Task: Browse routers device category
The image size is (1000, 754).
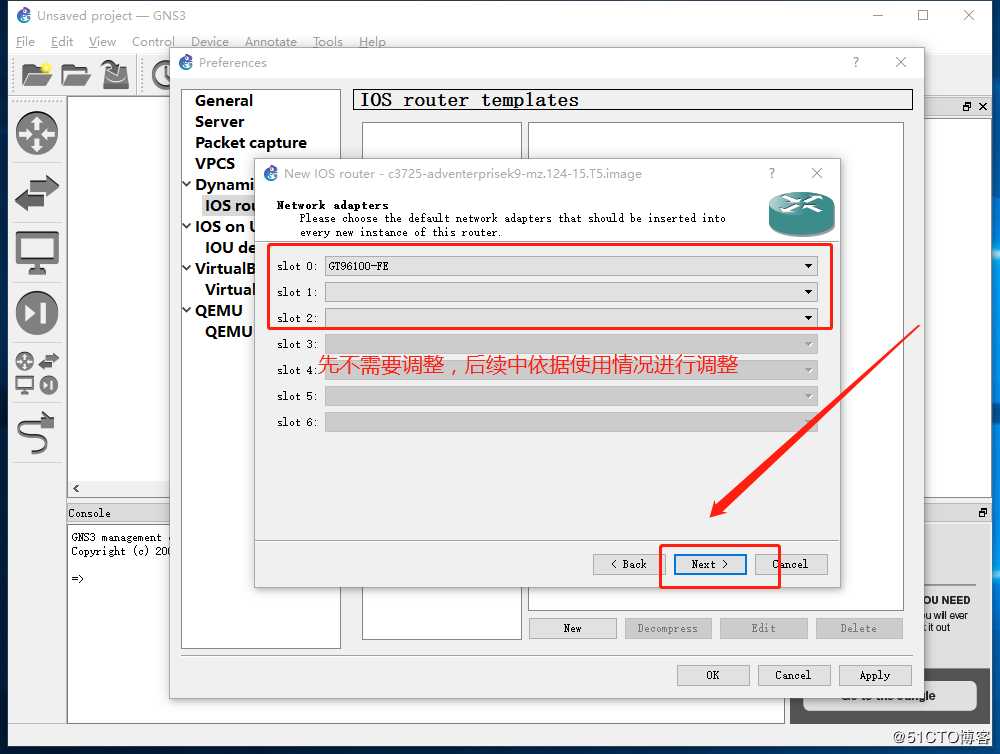Action: click(x=37, y=133)
